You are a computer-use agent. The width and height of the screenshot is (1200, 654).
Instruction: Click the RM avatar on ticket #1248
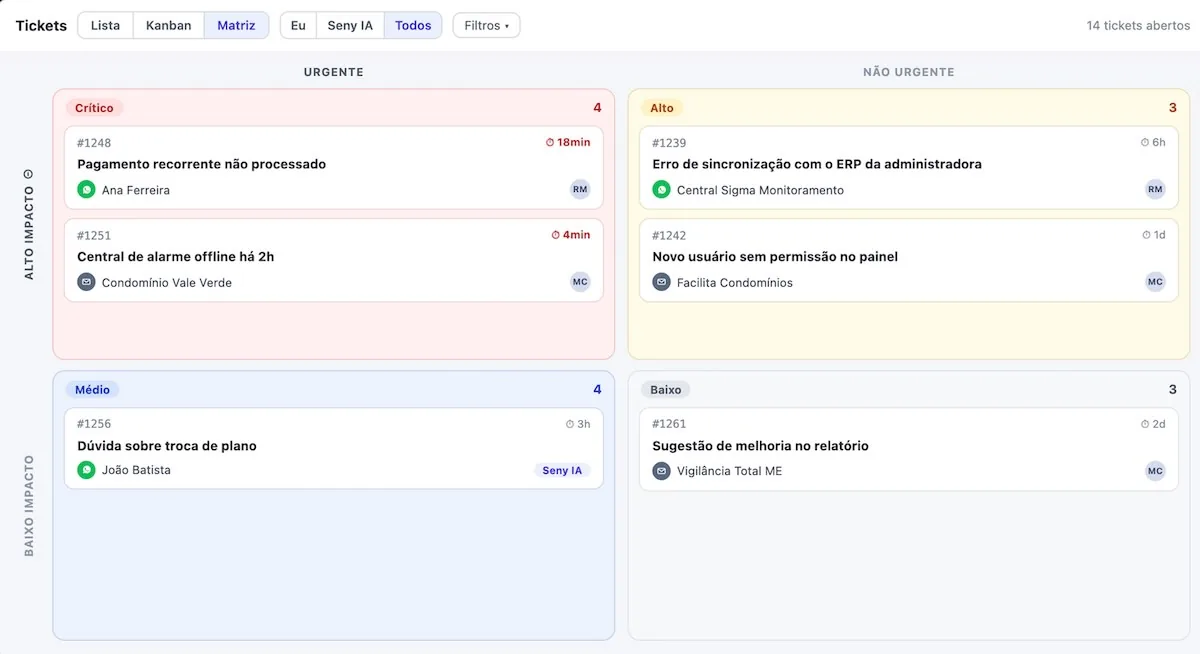click(580, 189)
